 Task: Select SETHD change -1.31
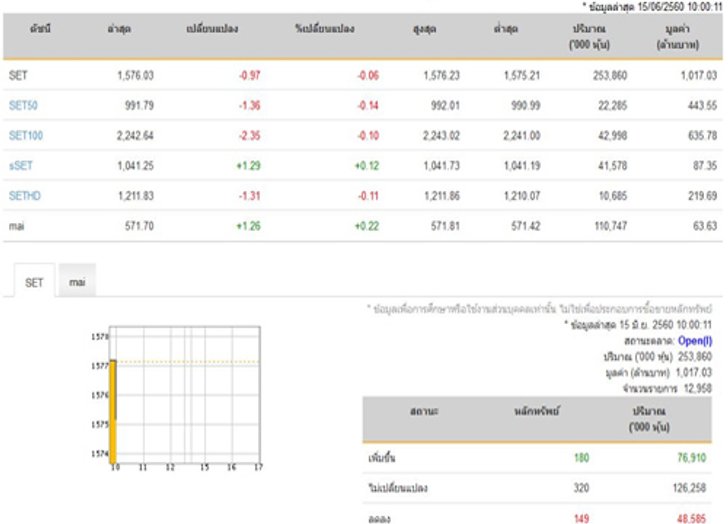[x=250, y=196]
